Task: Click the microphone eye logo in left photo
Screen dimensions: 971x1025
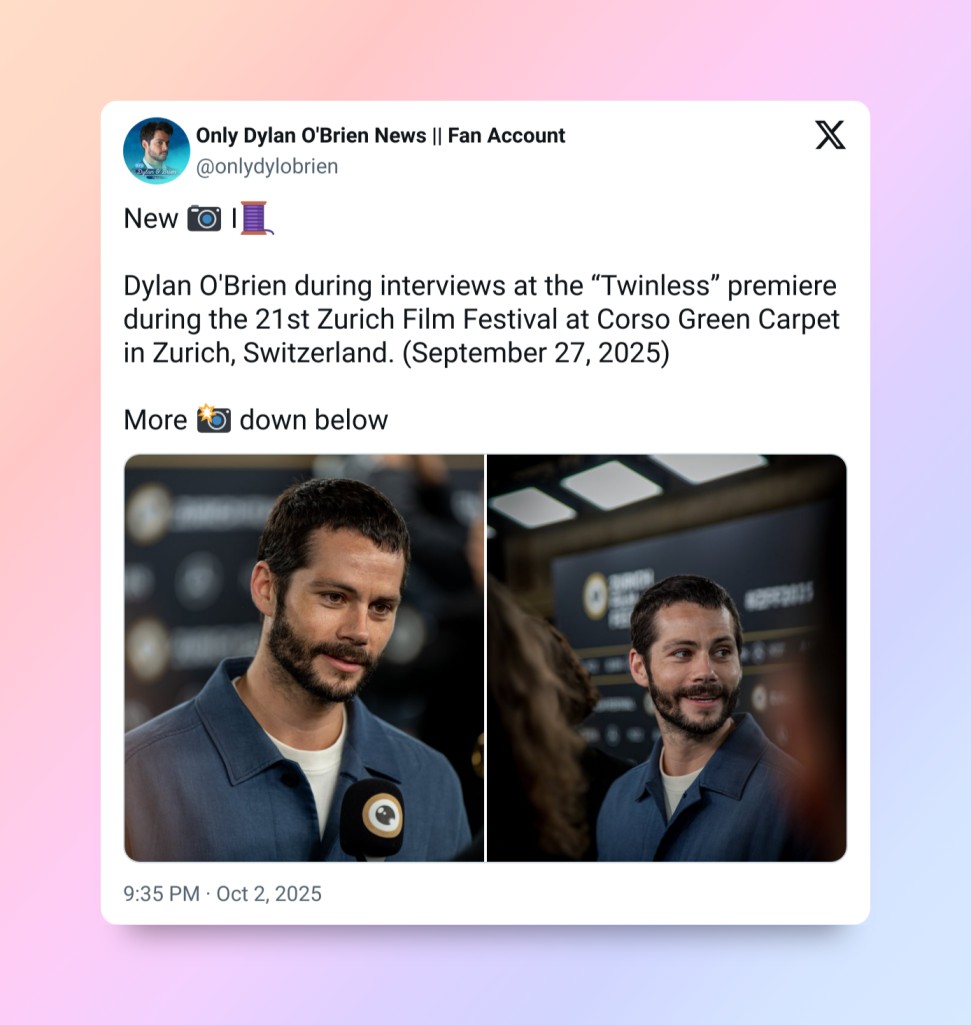Action: [383, 815]
